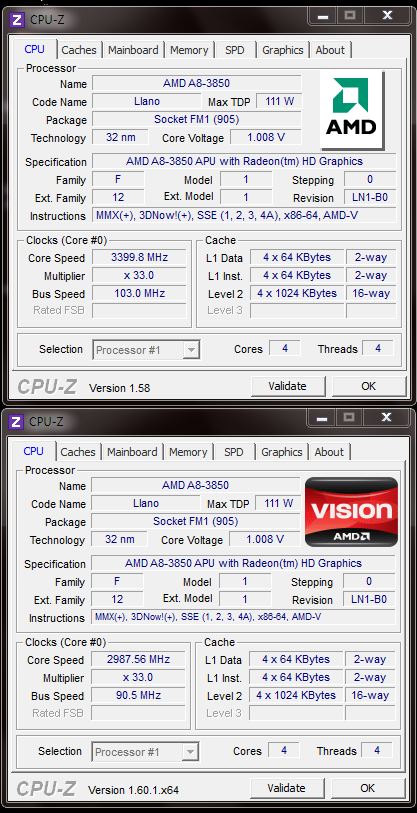Click the Core Voltage value in the 1.60.1.x64 window
417x813 pixels.
point(265,539)
